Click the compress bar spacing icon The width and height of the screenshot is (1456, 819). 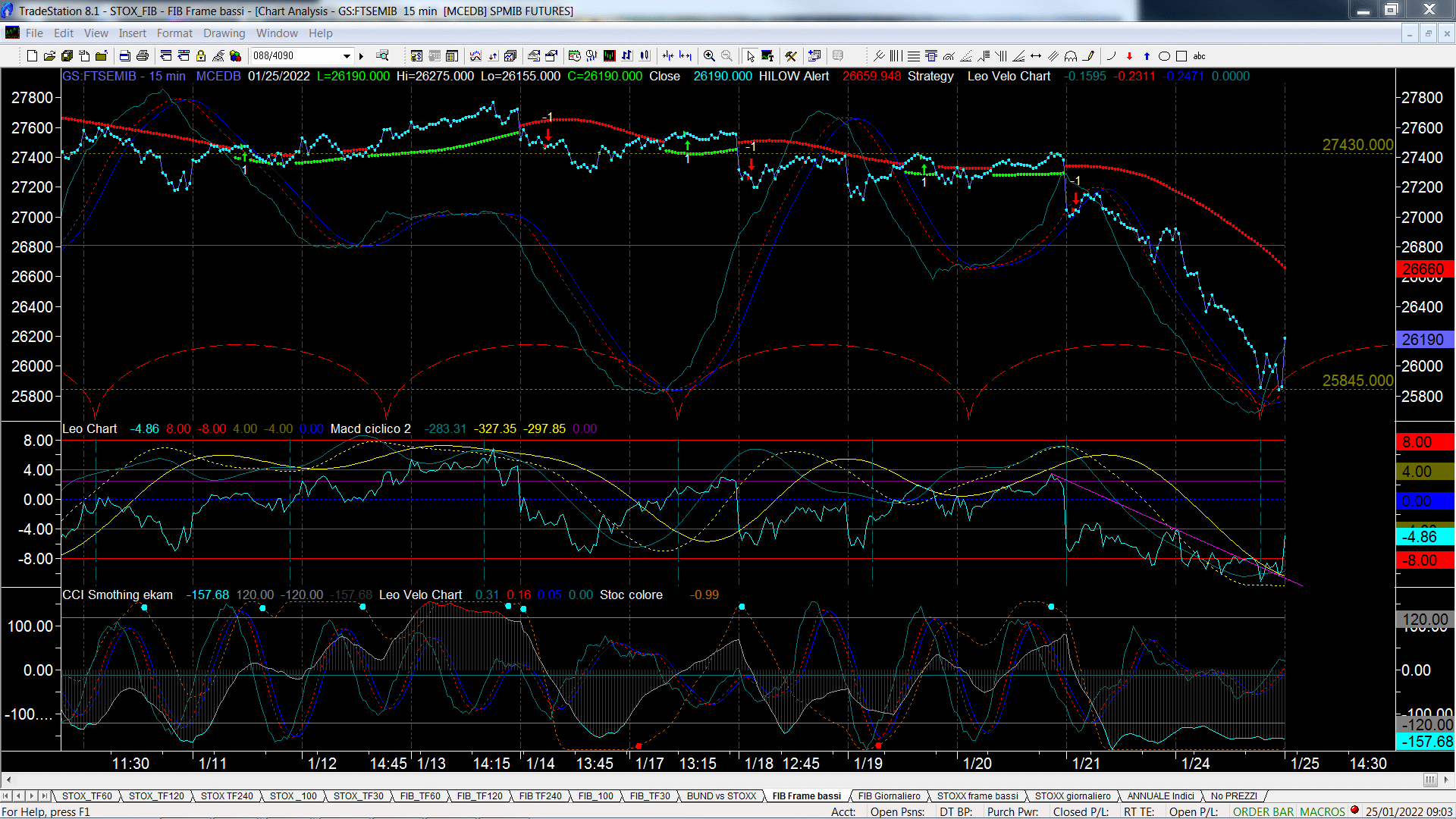tap(667, 56)
